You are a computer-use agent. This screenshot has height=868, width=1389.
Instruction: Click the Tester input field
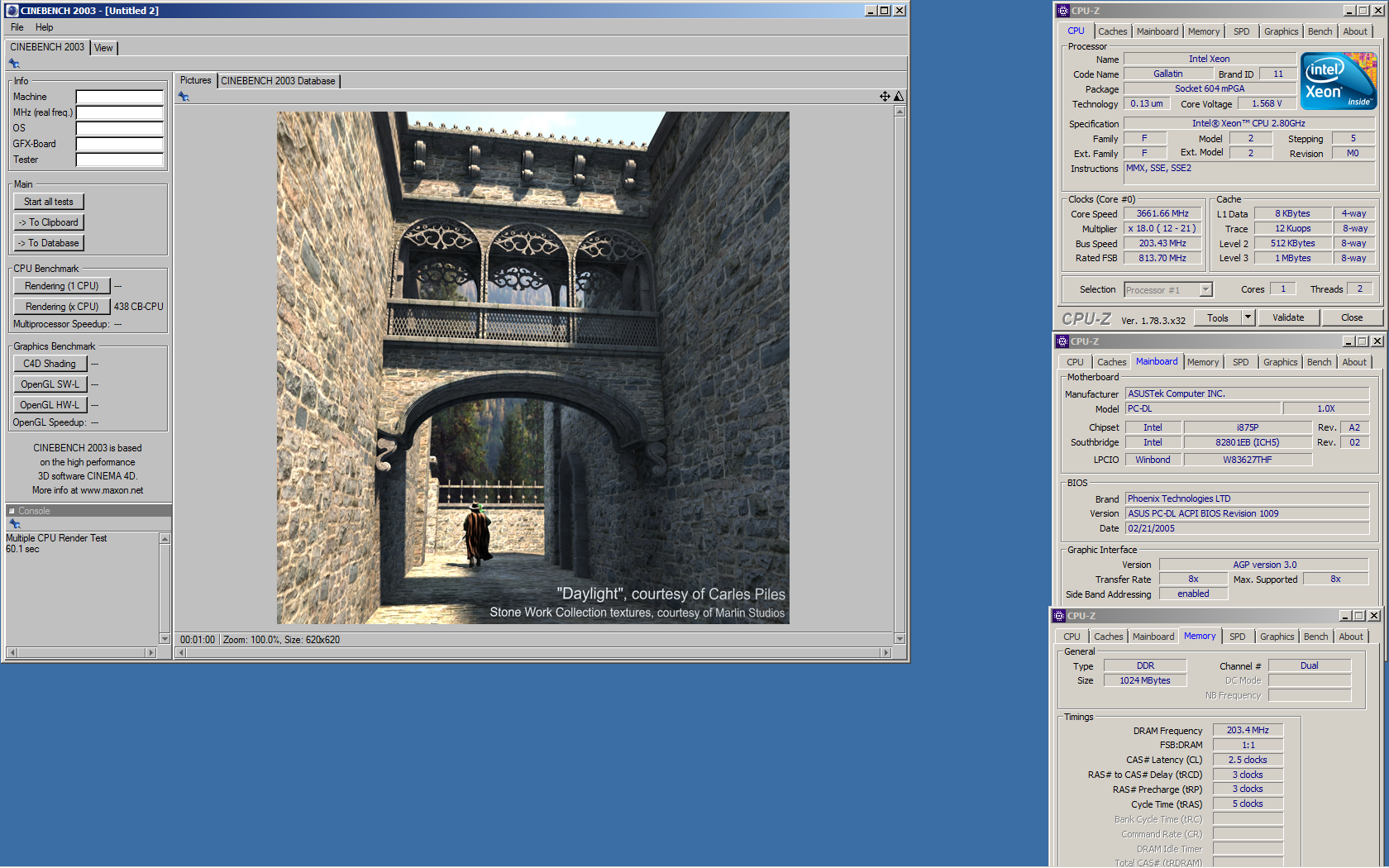coord(120,160)
